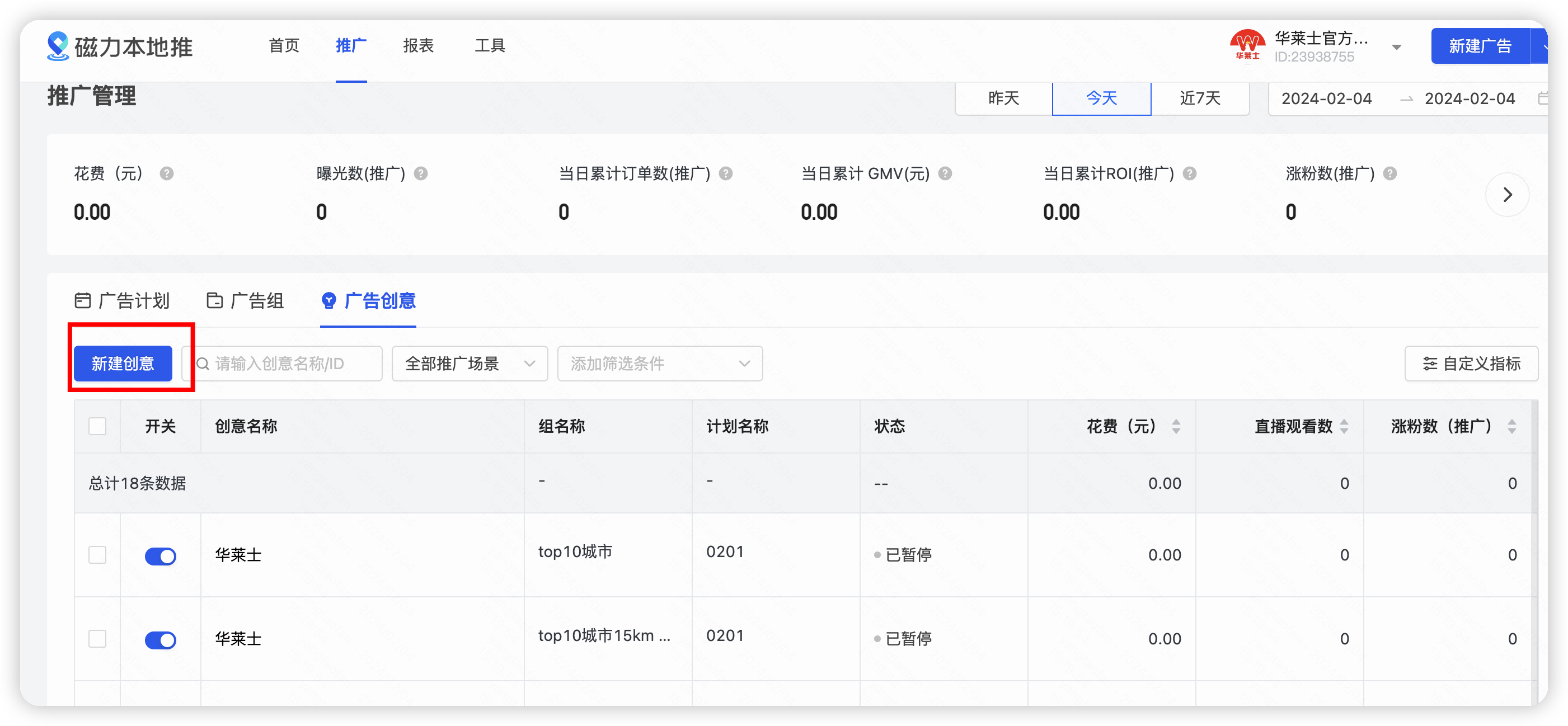Click the 华莱士 account avatar logo

(1246, 45)
